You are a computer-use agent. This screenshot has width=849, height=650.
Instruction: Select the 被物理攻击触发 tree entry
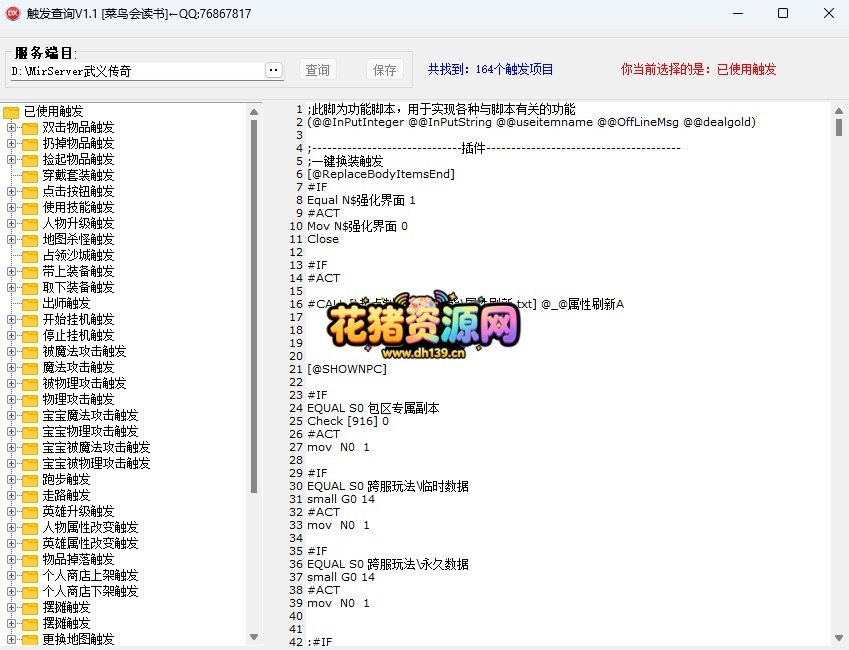84,384
